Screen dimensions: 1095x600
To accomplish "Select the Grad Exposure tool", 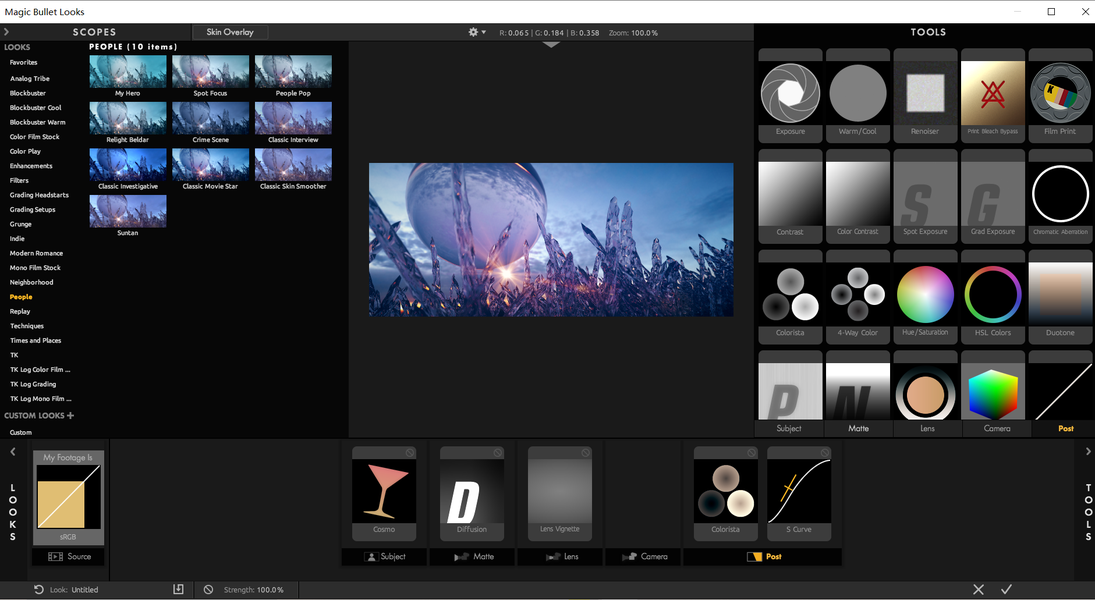I will tap(992, 196).
